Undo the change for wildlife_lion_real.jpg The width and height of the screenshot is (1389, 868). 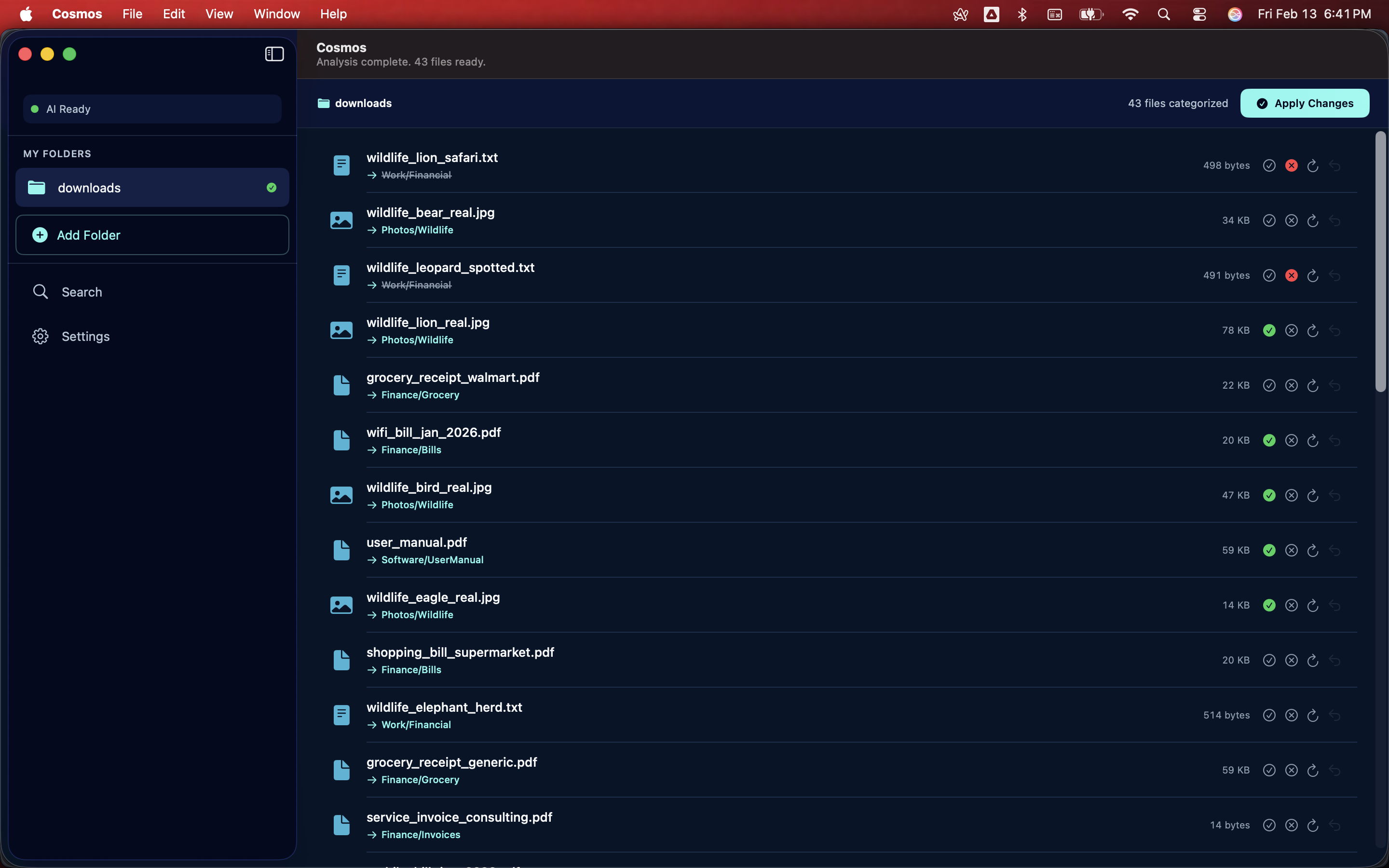(x=1335, y=330)
